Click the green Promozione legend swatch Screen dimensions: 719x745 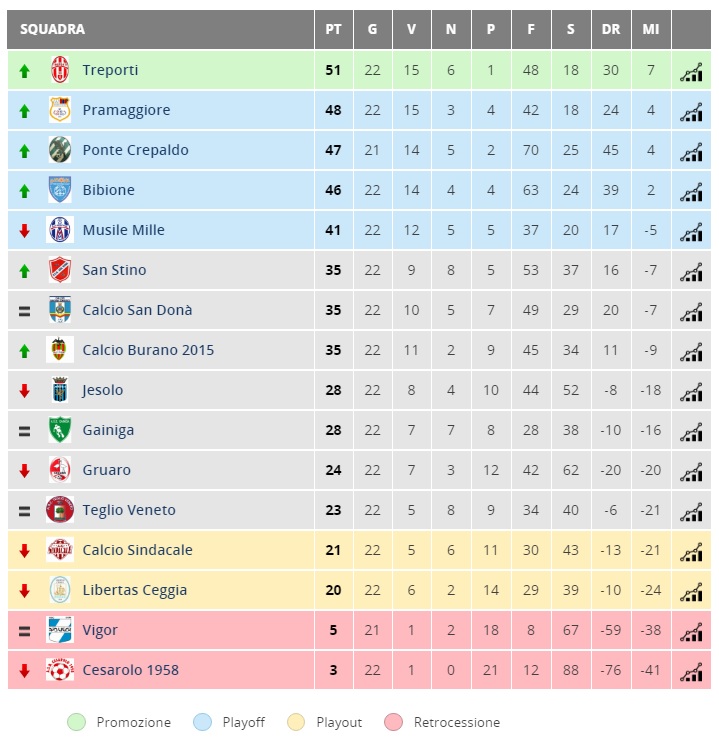point(77,722)
